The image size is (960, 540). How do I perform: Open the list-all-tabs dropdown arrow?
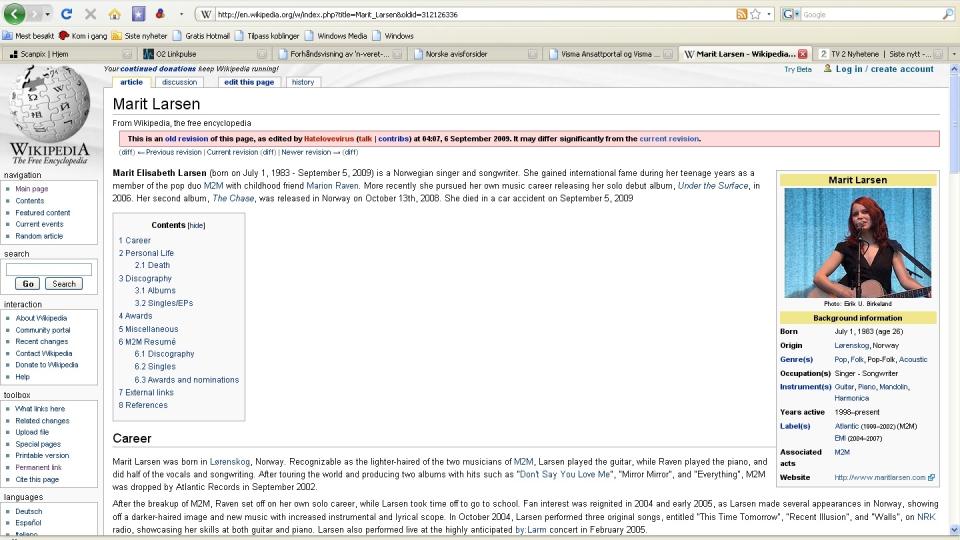[x=953, y=54]
